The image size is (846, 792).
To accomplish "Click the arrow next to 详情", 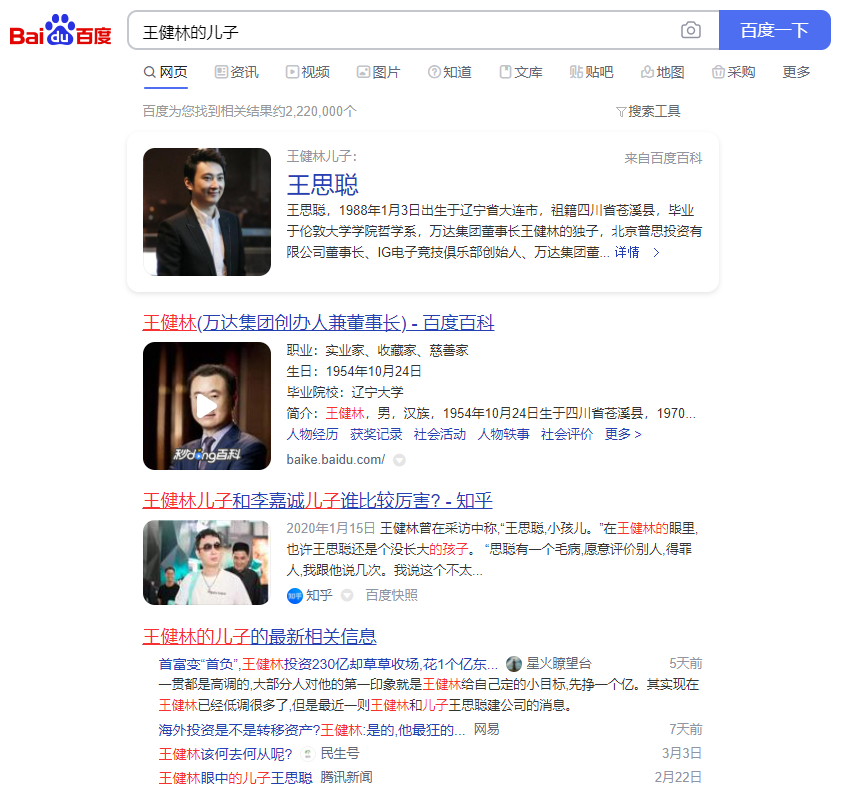I will 656,252.
